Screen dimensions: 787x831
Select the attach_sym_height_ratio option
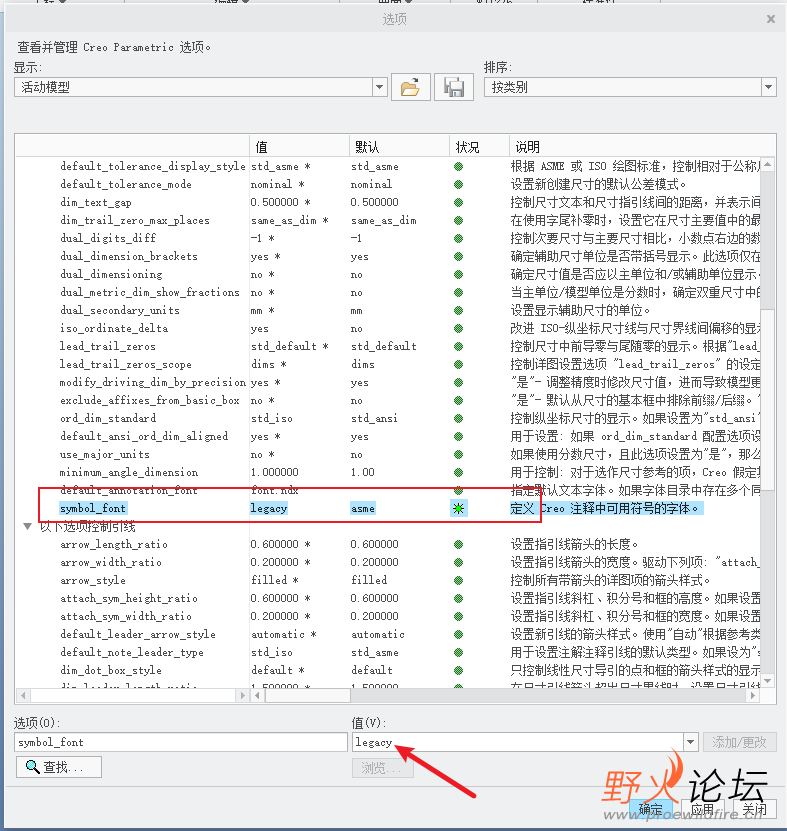coord(129,598)
